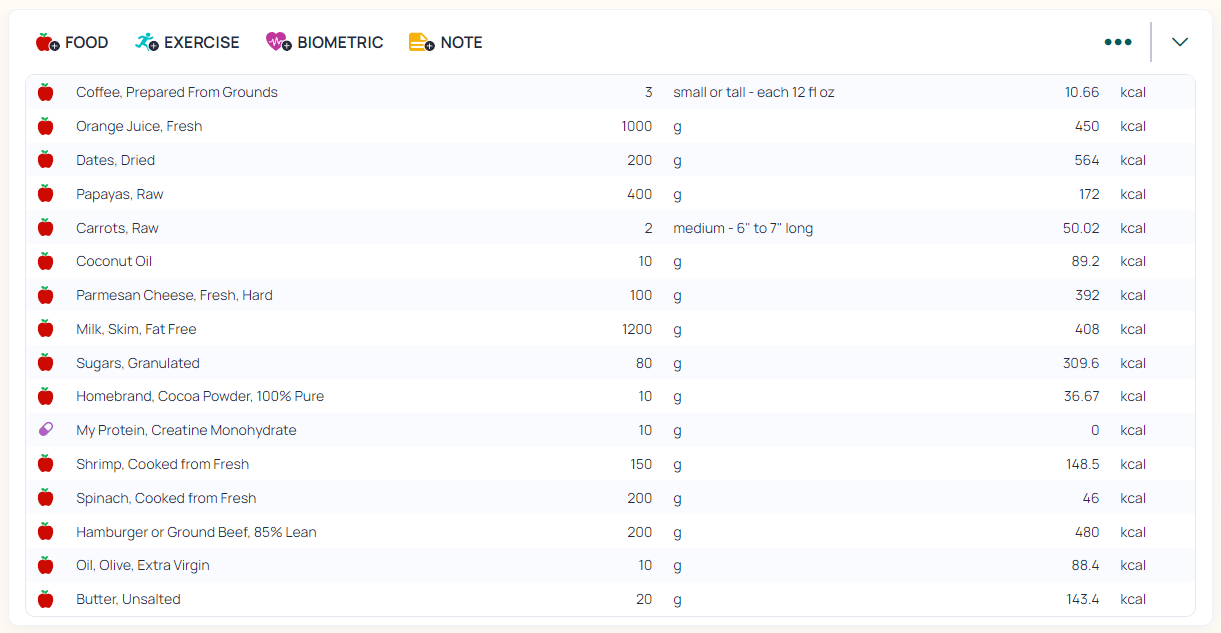Select the Parmesan Cheese, Fresh, Hard entry
This screenshot has width=1221, height=633.
(x=174, y=295)
